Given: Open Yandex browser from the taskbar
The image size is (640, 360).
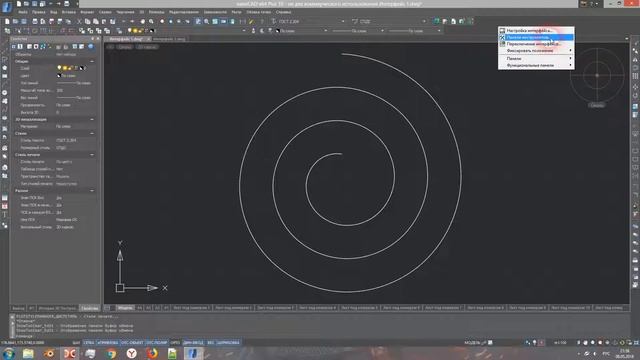Looking at the screenshot, I should [131, 353].
